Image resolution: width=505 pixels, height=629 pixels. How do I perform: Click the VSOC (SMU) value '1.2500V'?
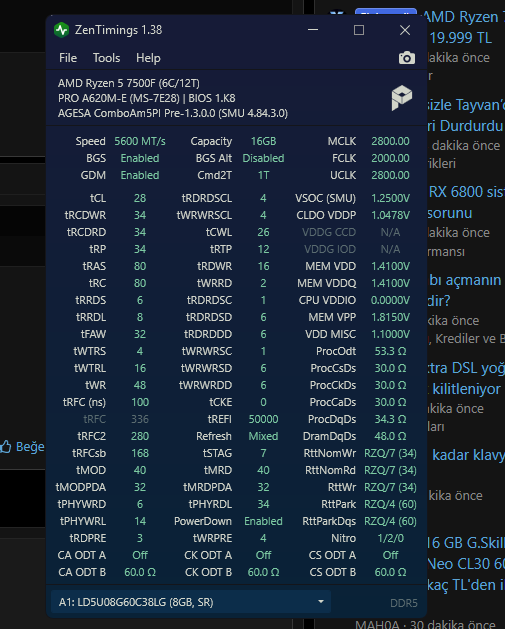click(x=390, y=198)
